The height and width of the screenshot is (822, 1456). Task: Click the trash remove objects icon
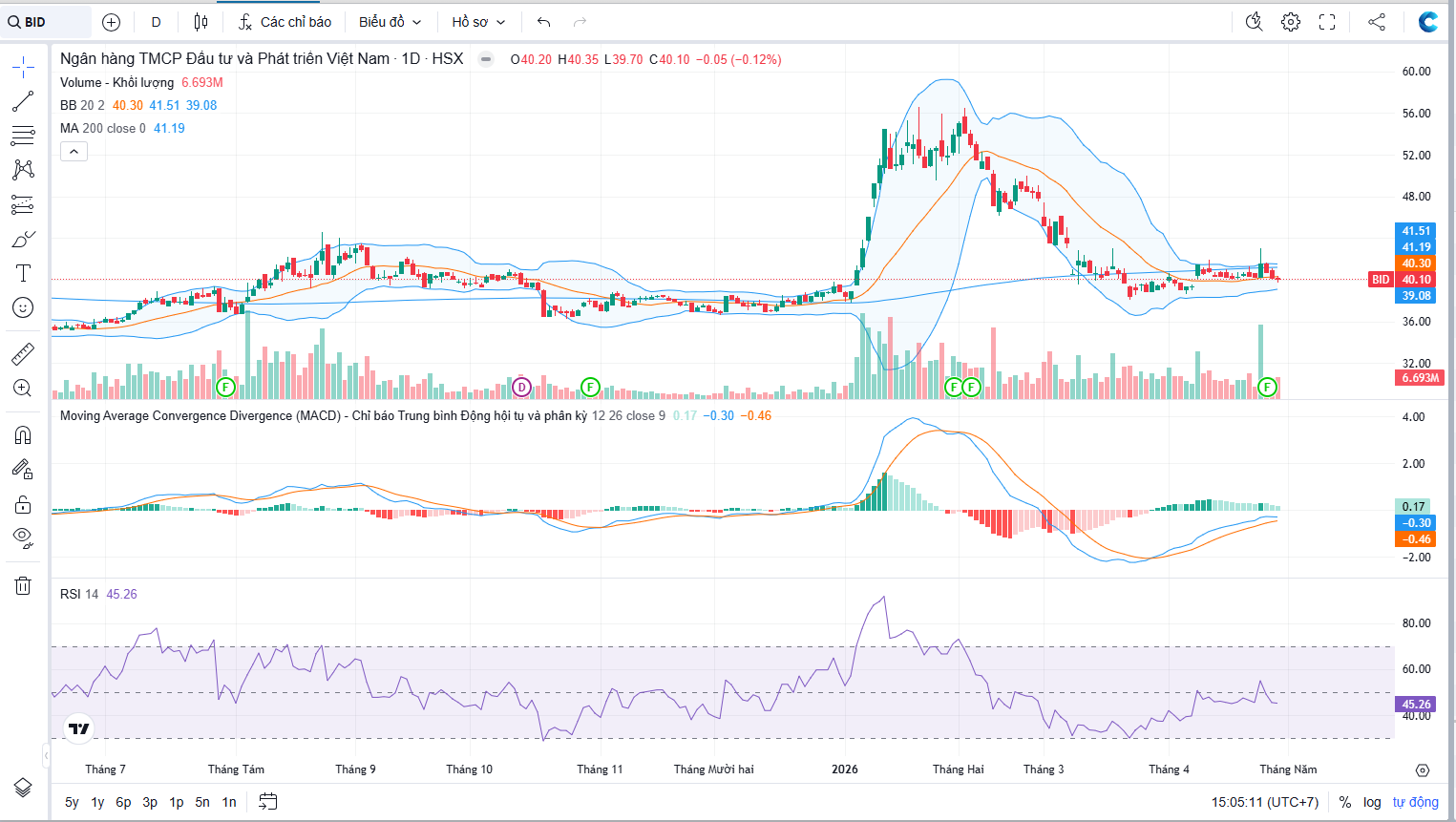23,585
